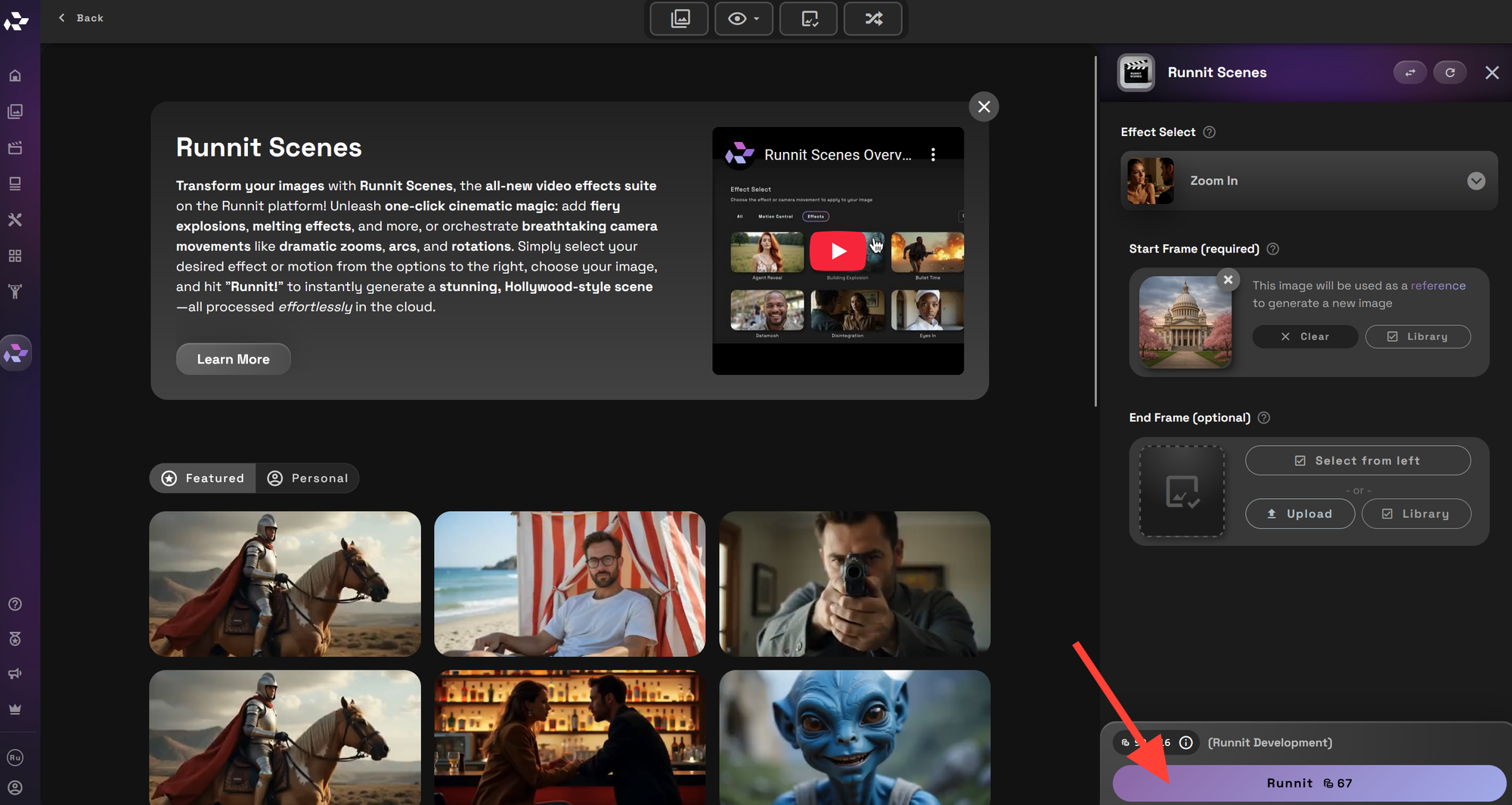Click the weightlifter training icon in sidebar
Screen dimensions: 1512x805
15,292
